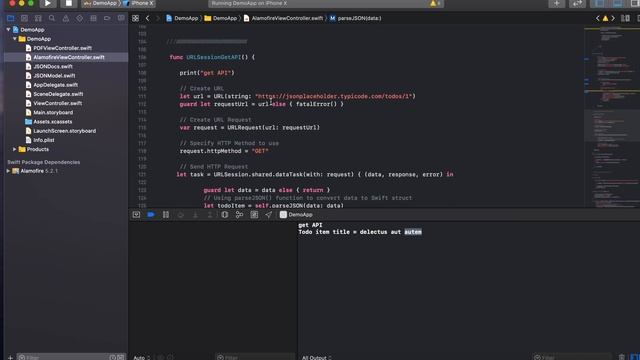Select the Source Control navigator

[x=24, y=18]
